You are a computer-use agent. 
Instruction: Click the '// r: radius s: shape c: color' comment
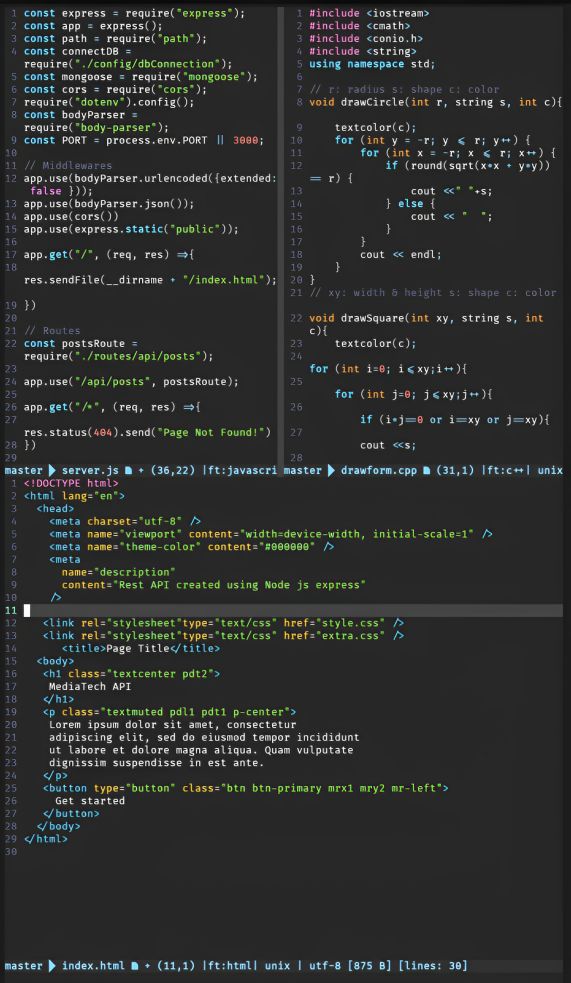pos(404,89)
